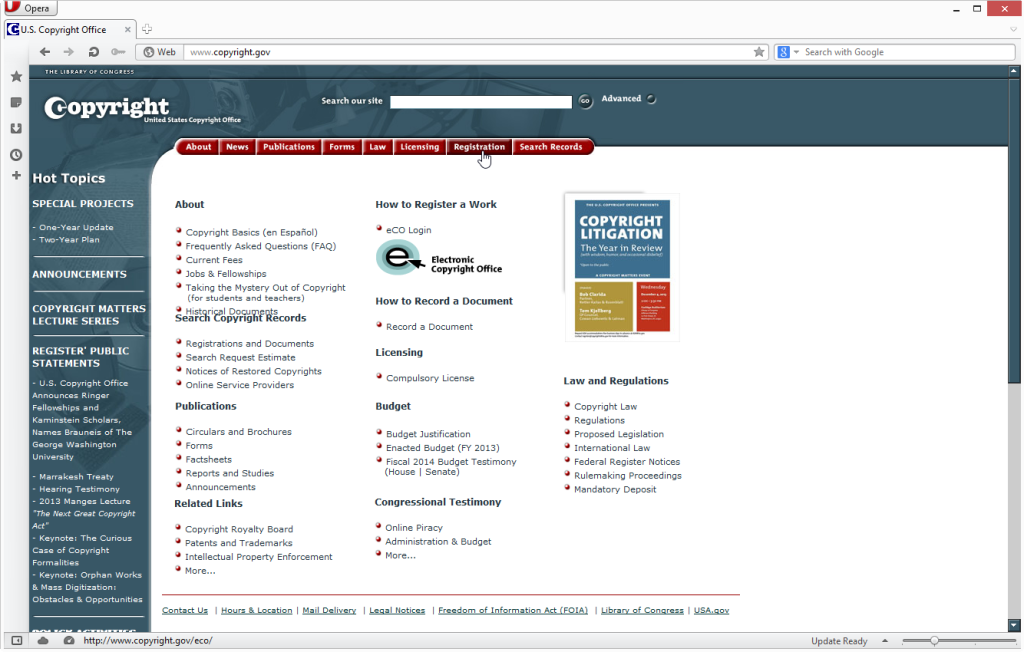
Task: Go back with the back arrow
Action: coord(44,52)
